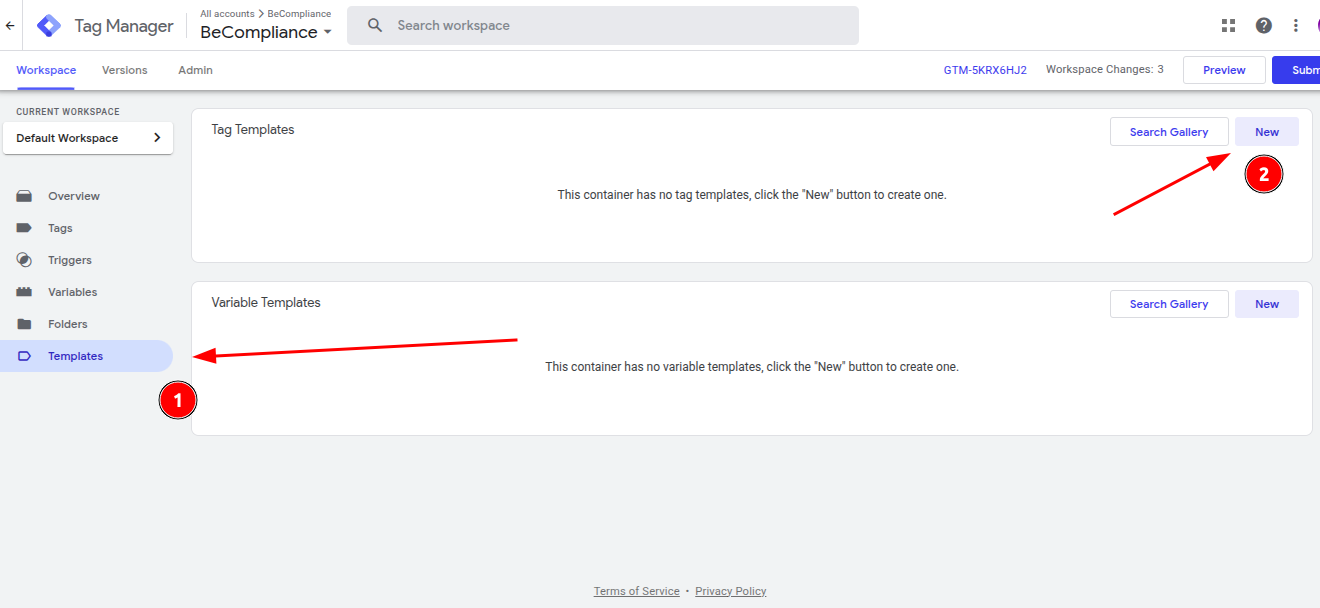
Task: Click the Tag Manager logo icon
Action: (49, 26)
